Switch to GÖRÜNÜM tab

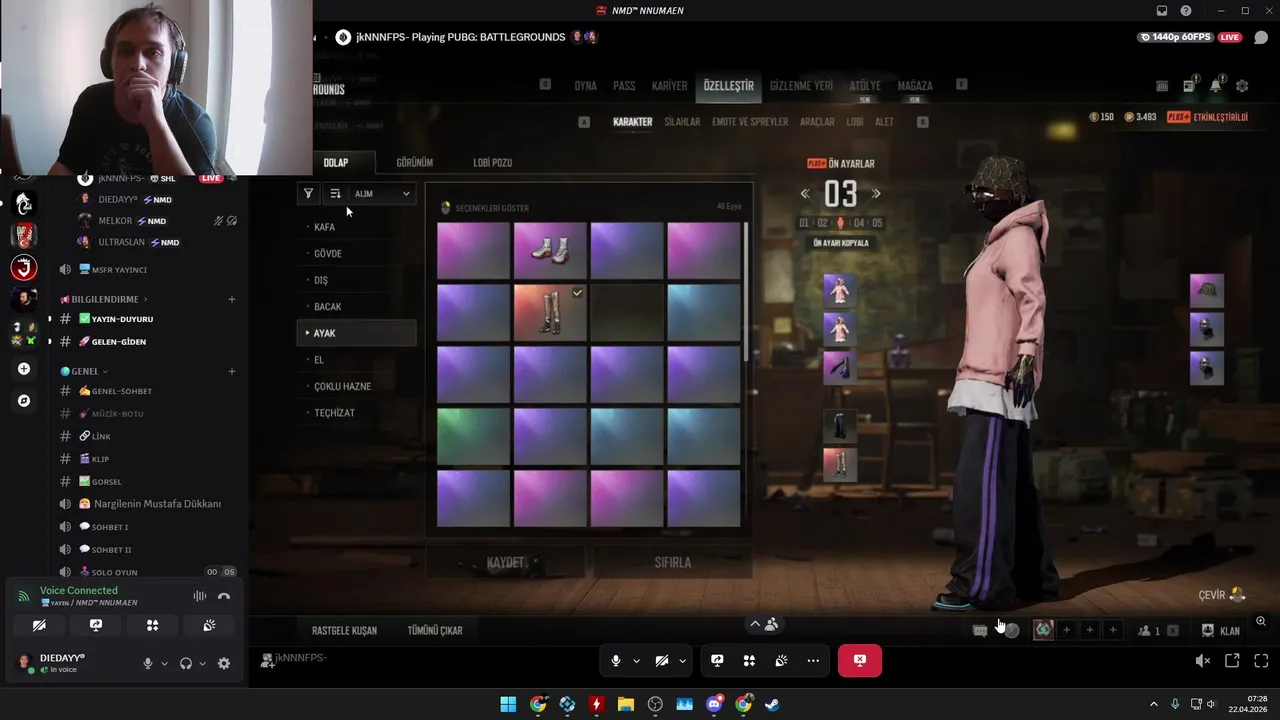coord(414,162)
